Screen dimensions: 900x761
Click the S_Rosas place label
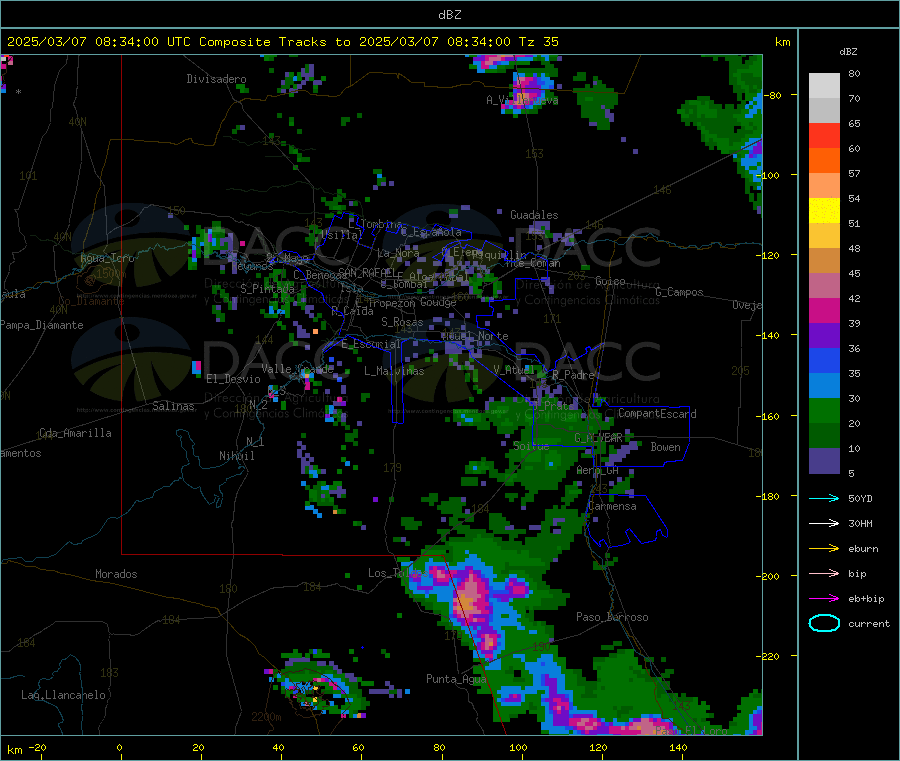pyautogui.click(x=402, y=323)
